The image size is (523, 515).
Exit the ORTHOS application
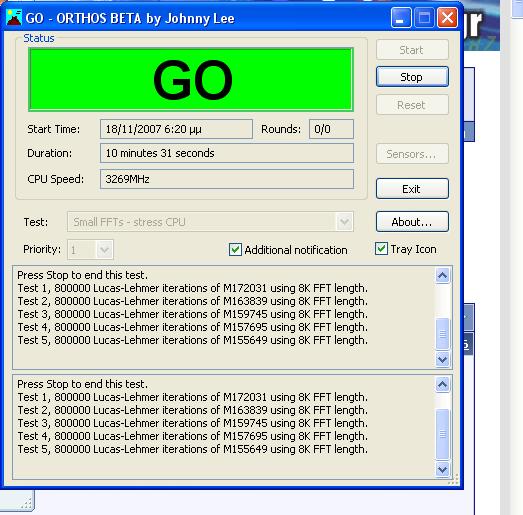click(412, 189)
